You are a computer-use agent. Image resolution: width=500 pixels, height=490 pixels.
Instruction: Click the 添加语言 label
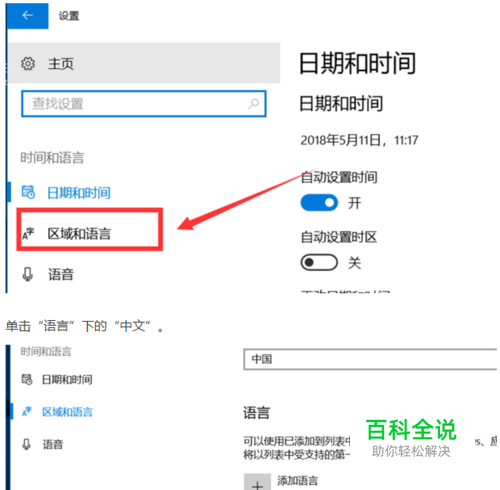tap(297, 481)
